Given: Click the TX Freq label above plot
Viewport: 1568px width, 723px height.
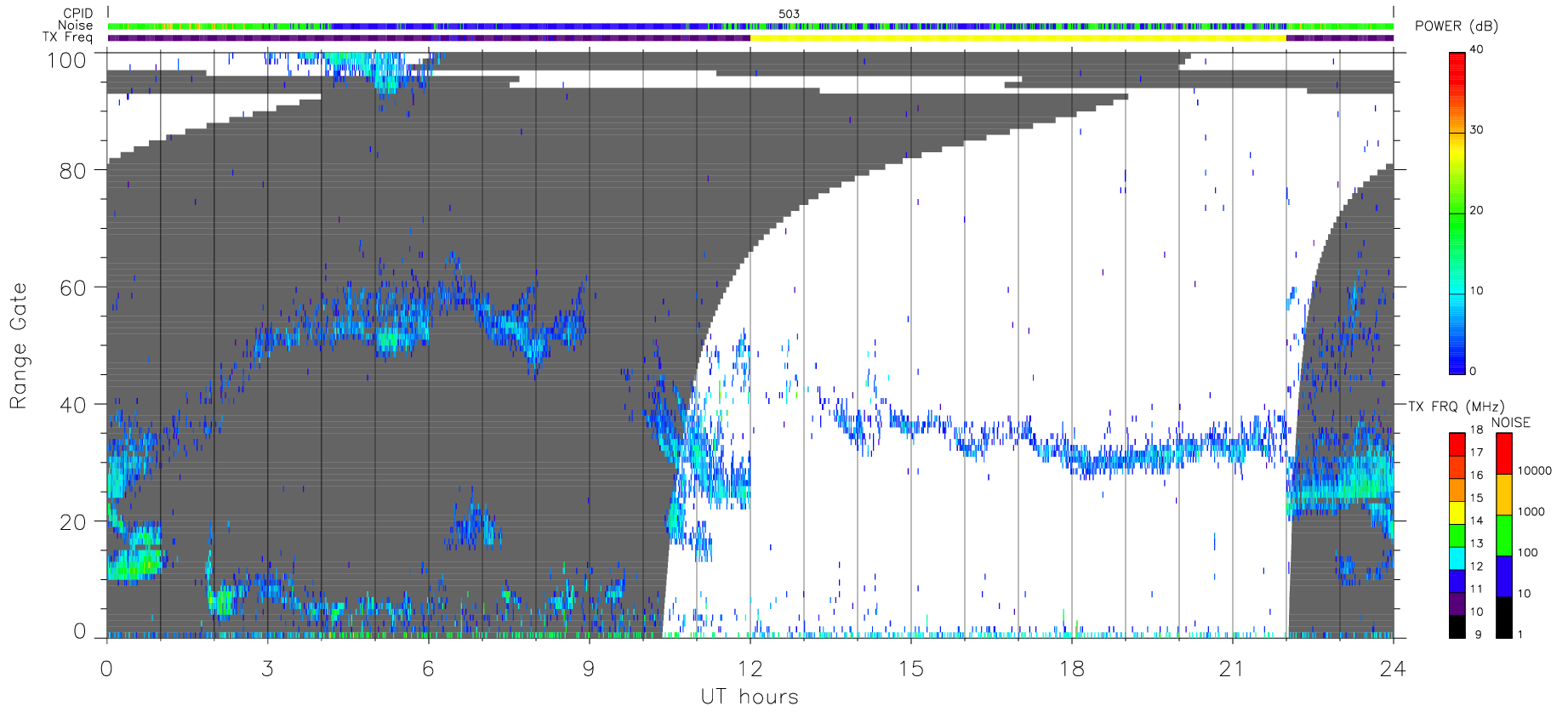Looking at the screenshot, I should coord(67,37).
